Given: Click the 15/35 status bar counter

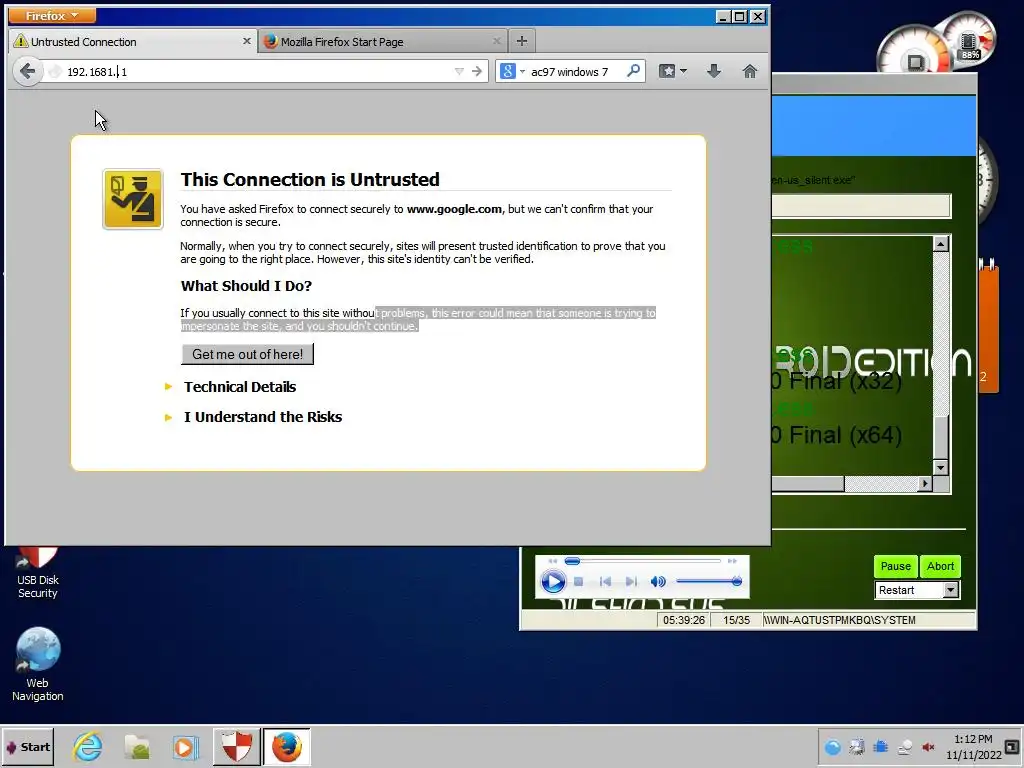Looking at the screenshot, I should 736,620.
